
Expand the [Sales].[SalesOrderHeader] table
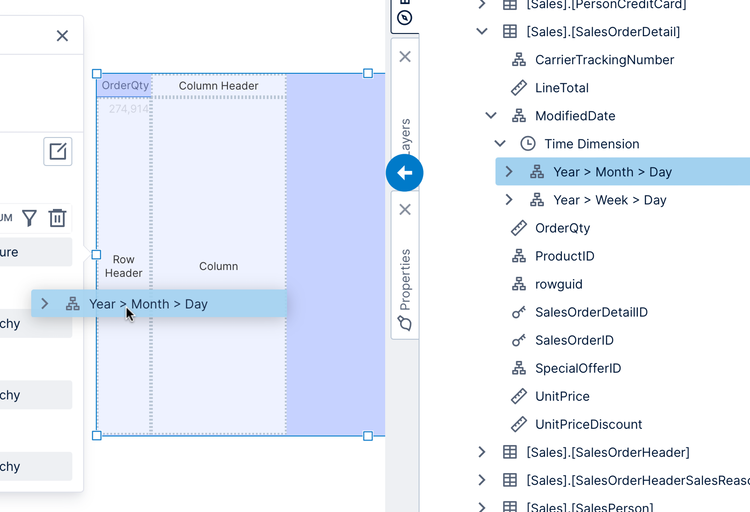tap(482, 452)
